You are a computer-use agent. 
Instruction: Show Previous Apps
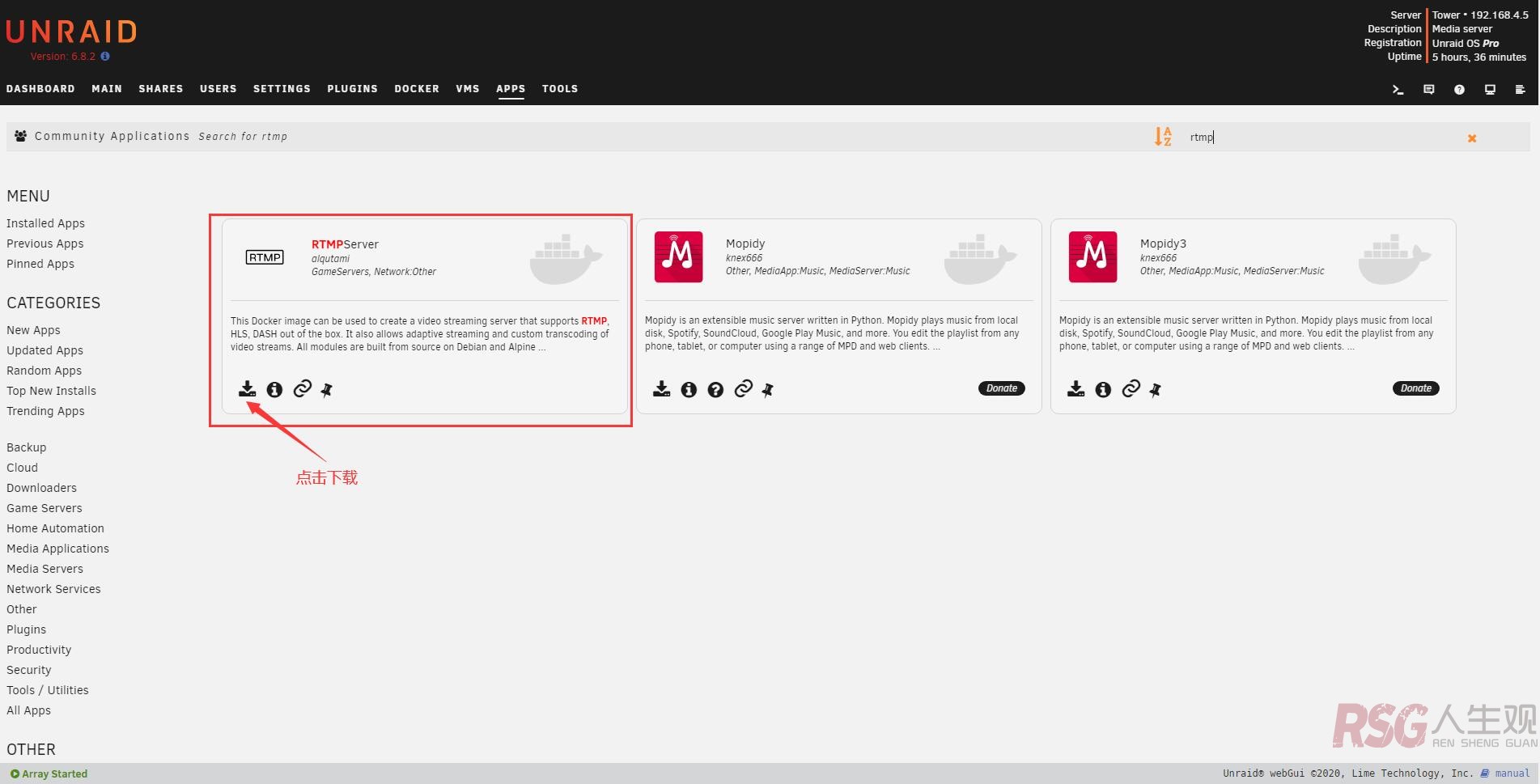pos(45,244)
